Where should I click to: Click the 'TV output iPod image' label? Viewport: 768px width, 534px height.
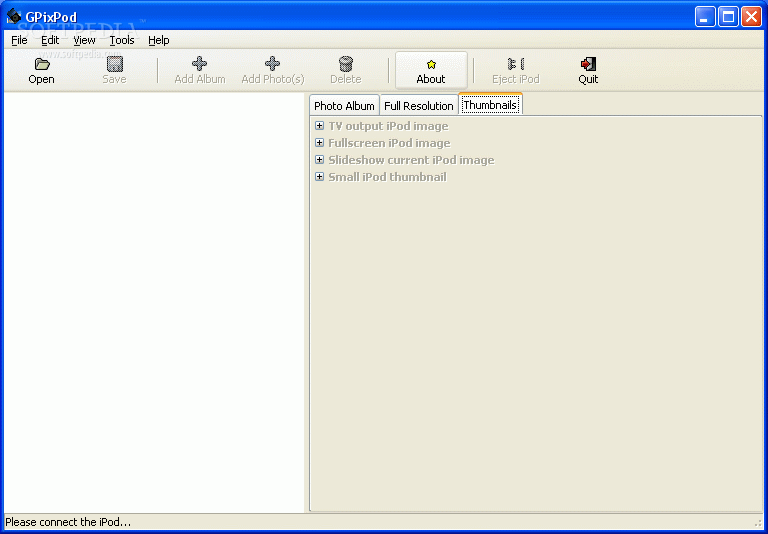[388, 126]
